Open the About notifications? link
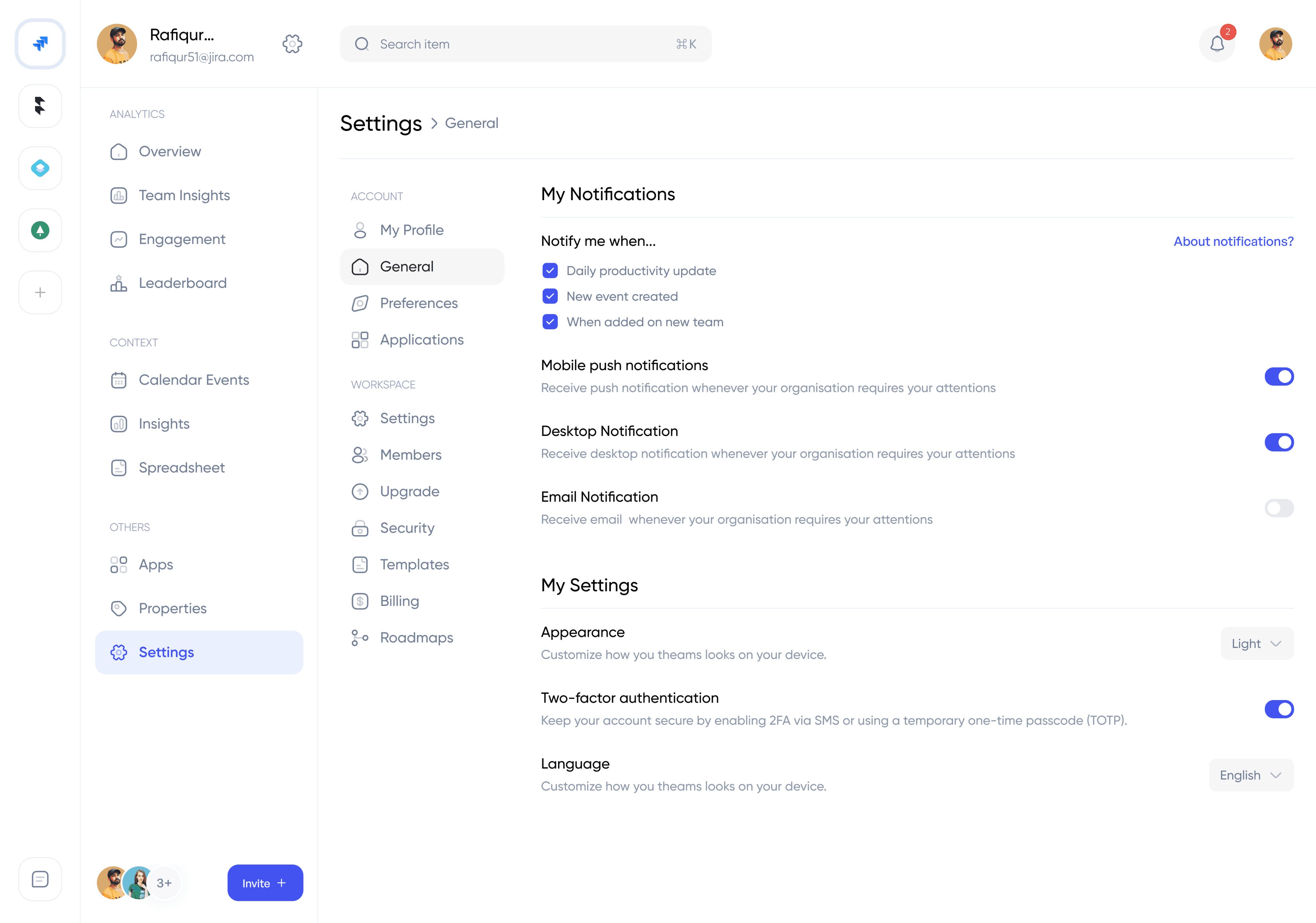 click(x=1233, y=241)
